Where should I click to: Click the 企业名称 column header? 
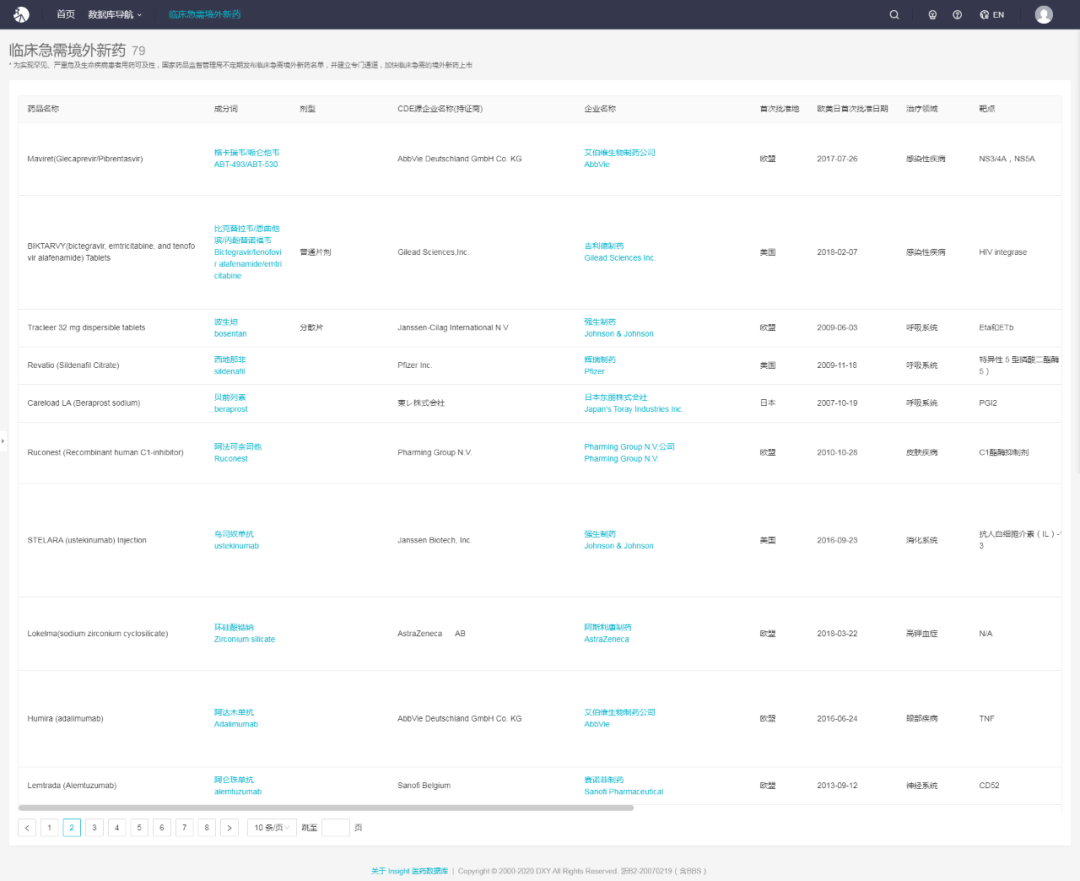600,109
